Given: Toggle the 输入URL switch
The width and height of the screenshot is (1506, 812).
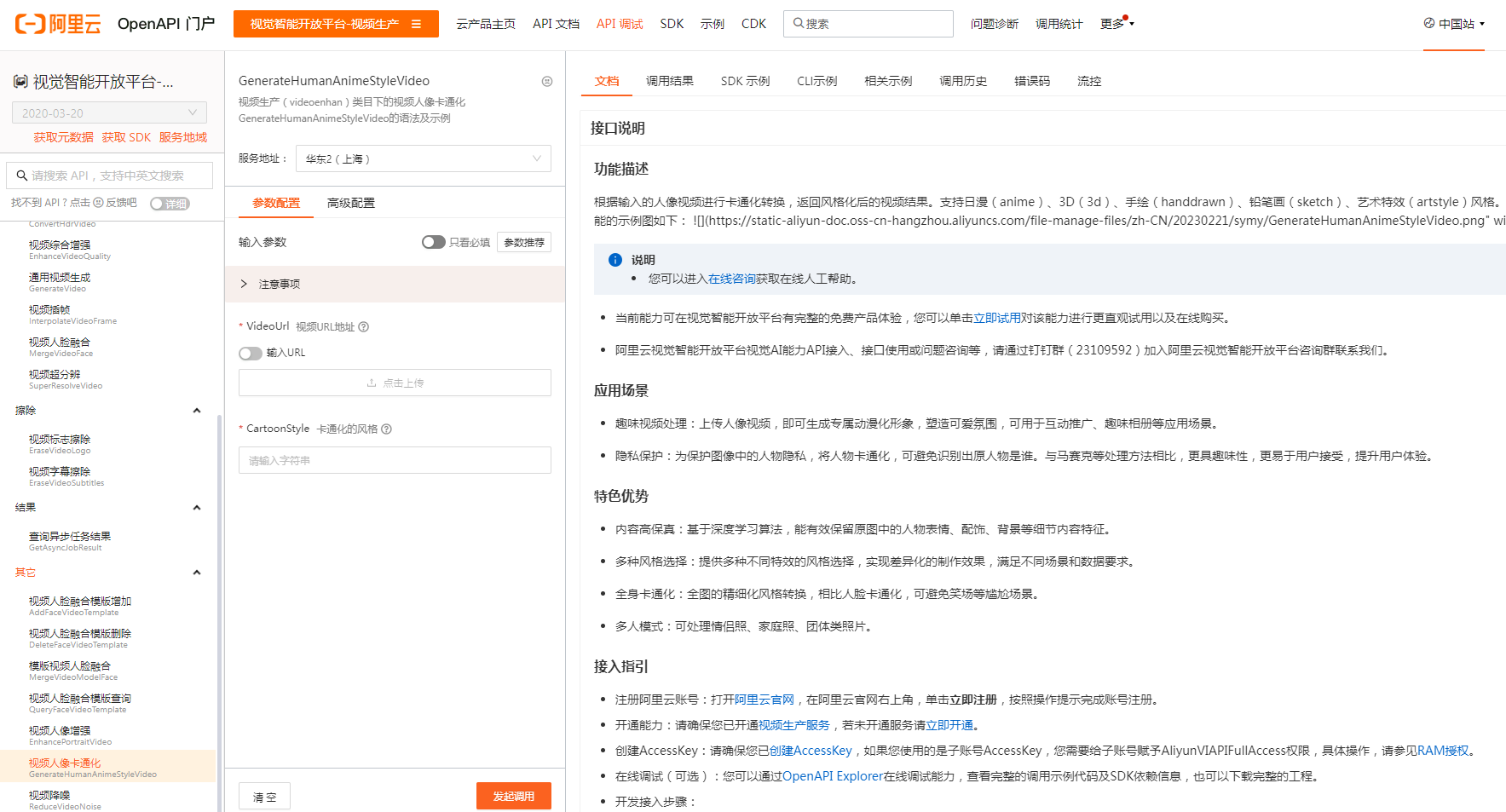Looking at the screenshot, I should [251, 353].
